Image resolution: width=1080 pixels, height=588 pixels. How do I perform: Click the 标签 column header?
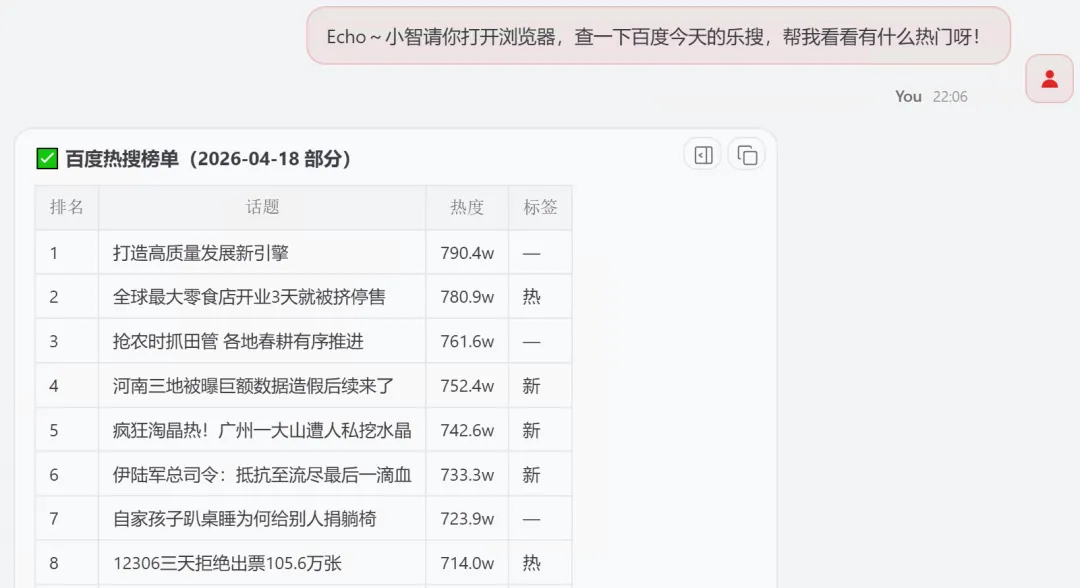(540, 207)
